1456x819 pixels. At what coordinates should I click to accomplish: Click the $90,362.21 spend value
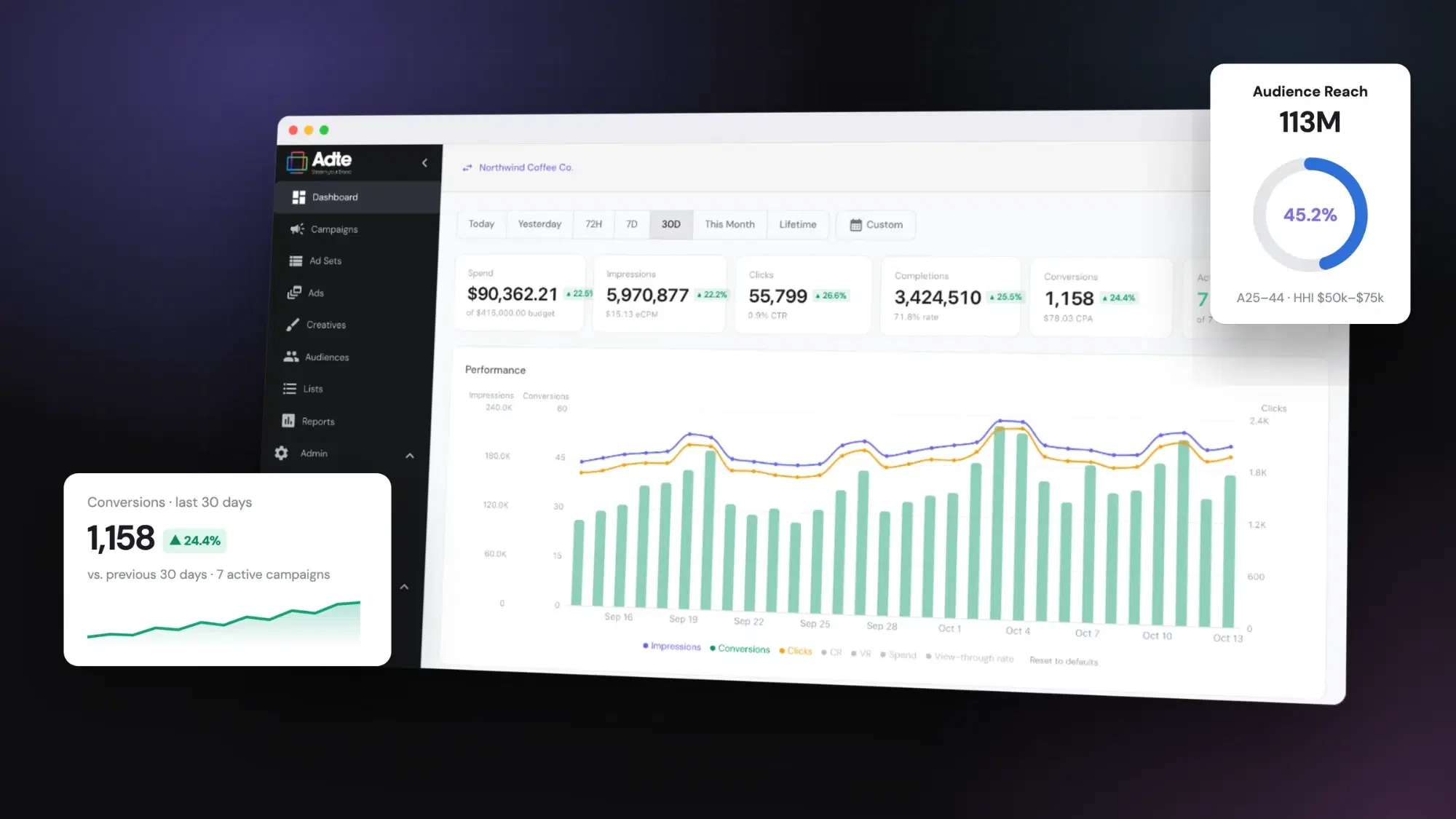coord(512,294)
